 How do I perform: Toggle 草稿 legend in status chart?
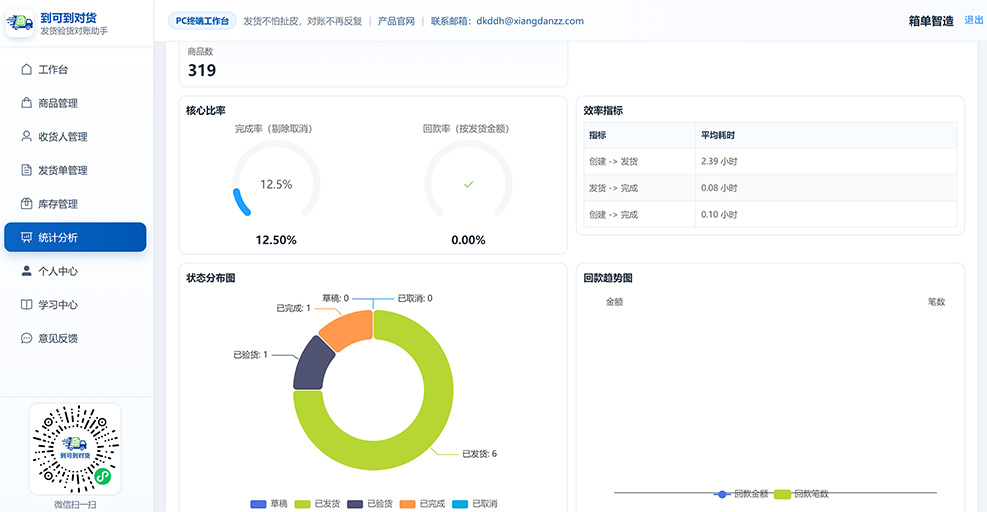269,504
